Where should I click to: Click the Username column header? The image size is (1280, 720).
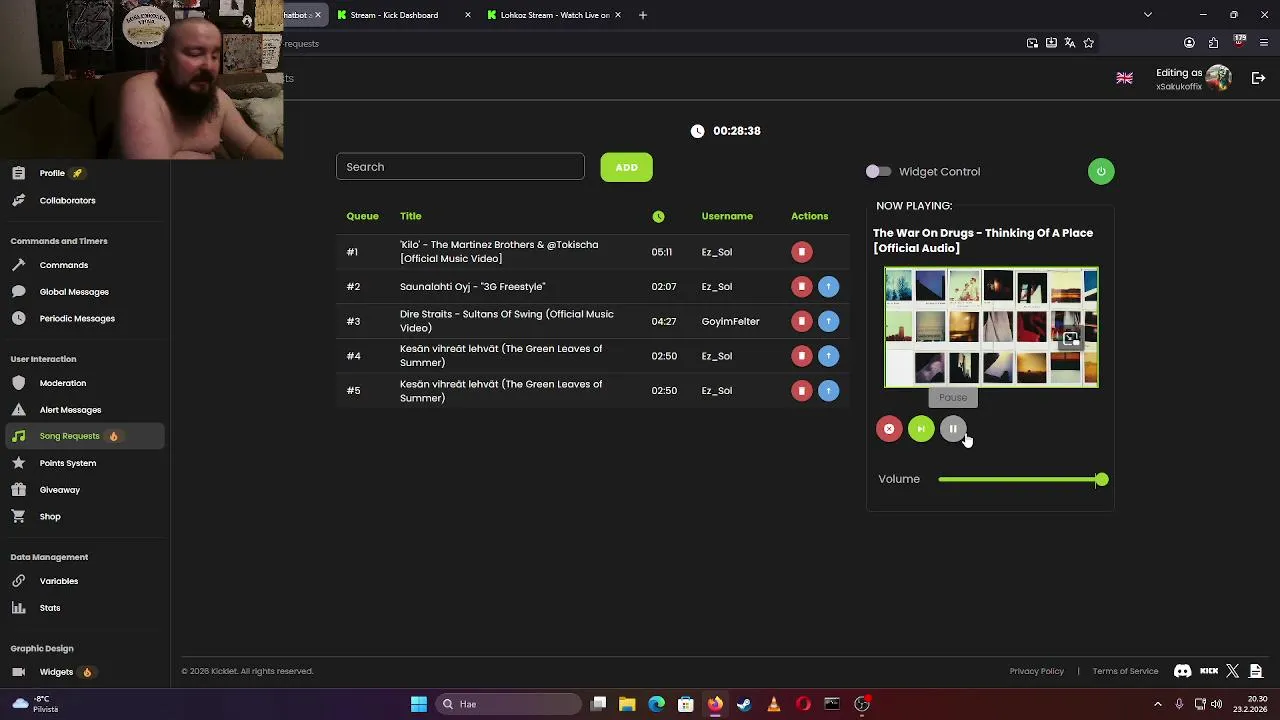[x=727, y=216]
